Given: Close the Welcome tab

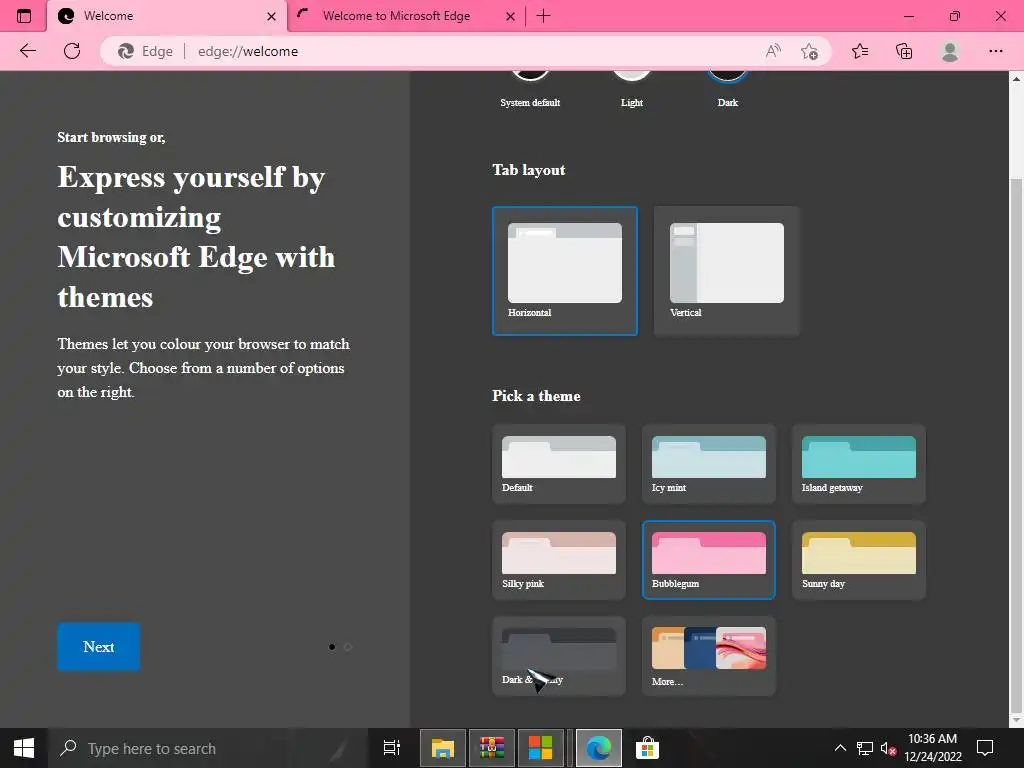Looking at the screenshot, I should click(271, 16).
